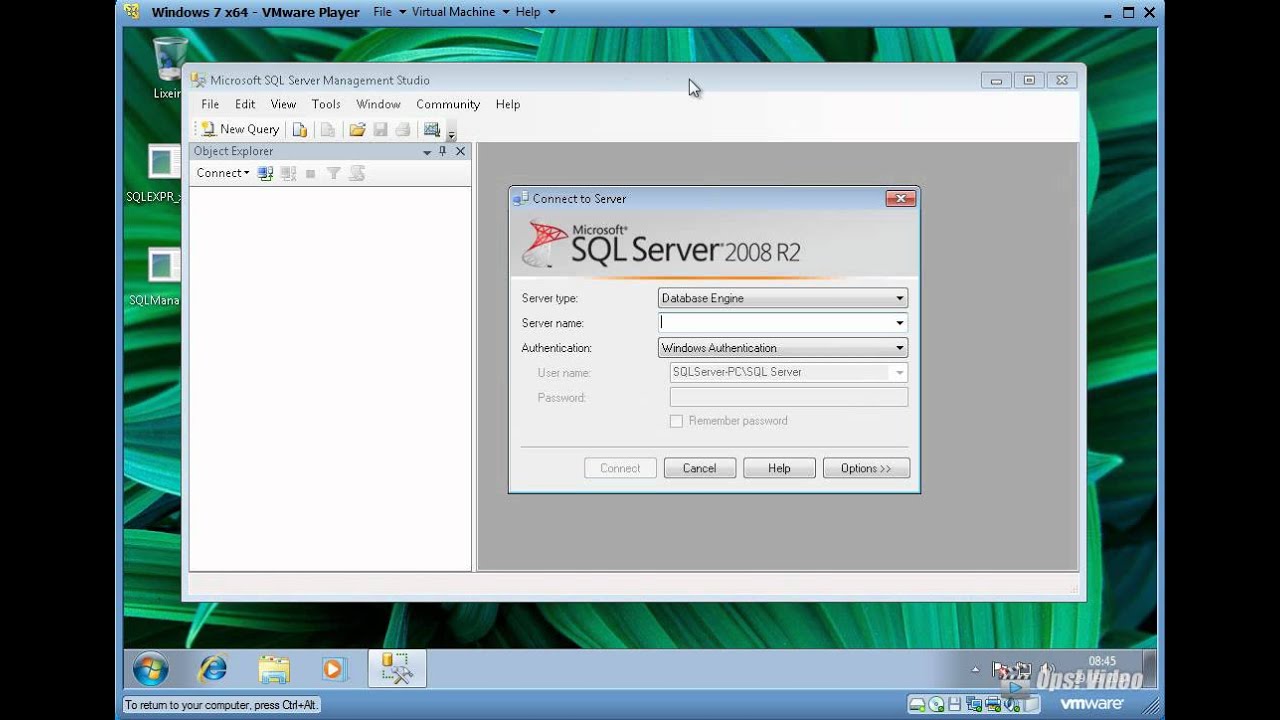Open the Edit menu
This screenshot has width=1280, height=720.
245,104
